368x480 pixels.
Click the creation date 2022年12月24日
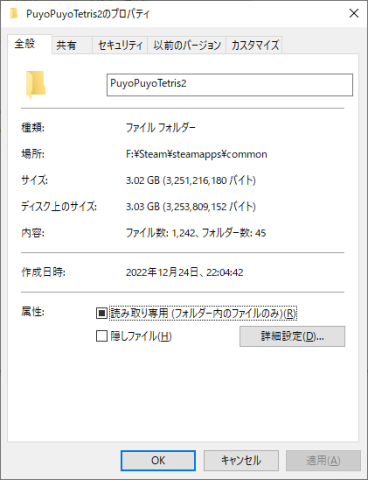click(x=162, y=272)
